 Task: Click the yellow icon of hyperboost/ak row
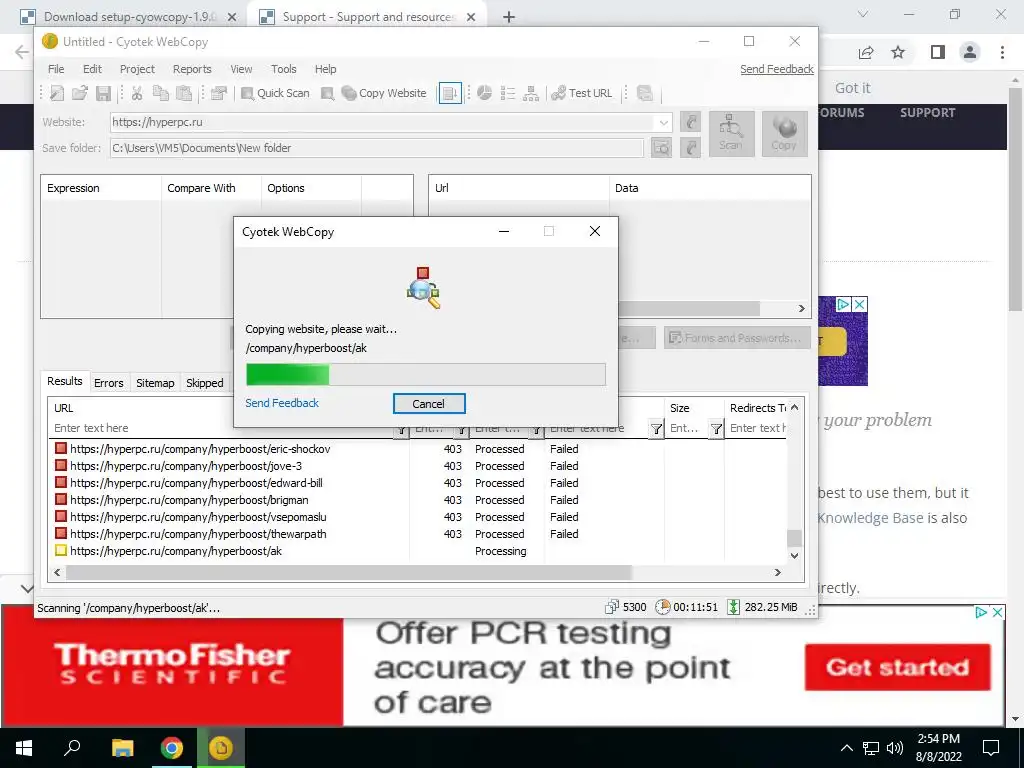tap(61, 551)
